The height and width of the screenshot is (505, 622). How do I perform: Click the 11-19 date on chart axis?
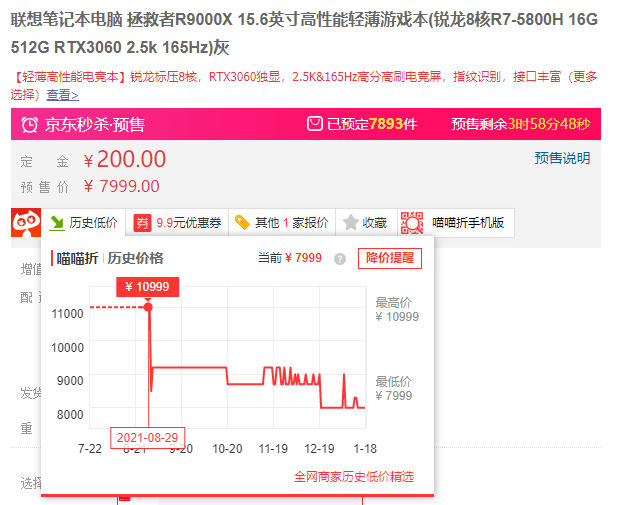tap(273, 449)
